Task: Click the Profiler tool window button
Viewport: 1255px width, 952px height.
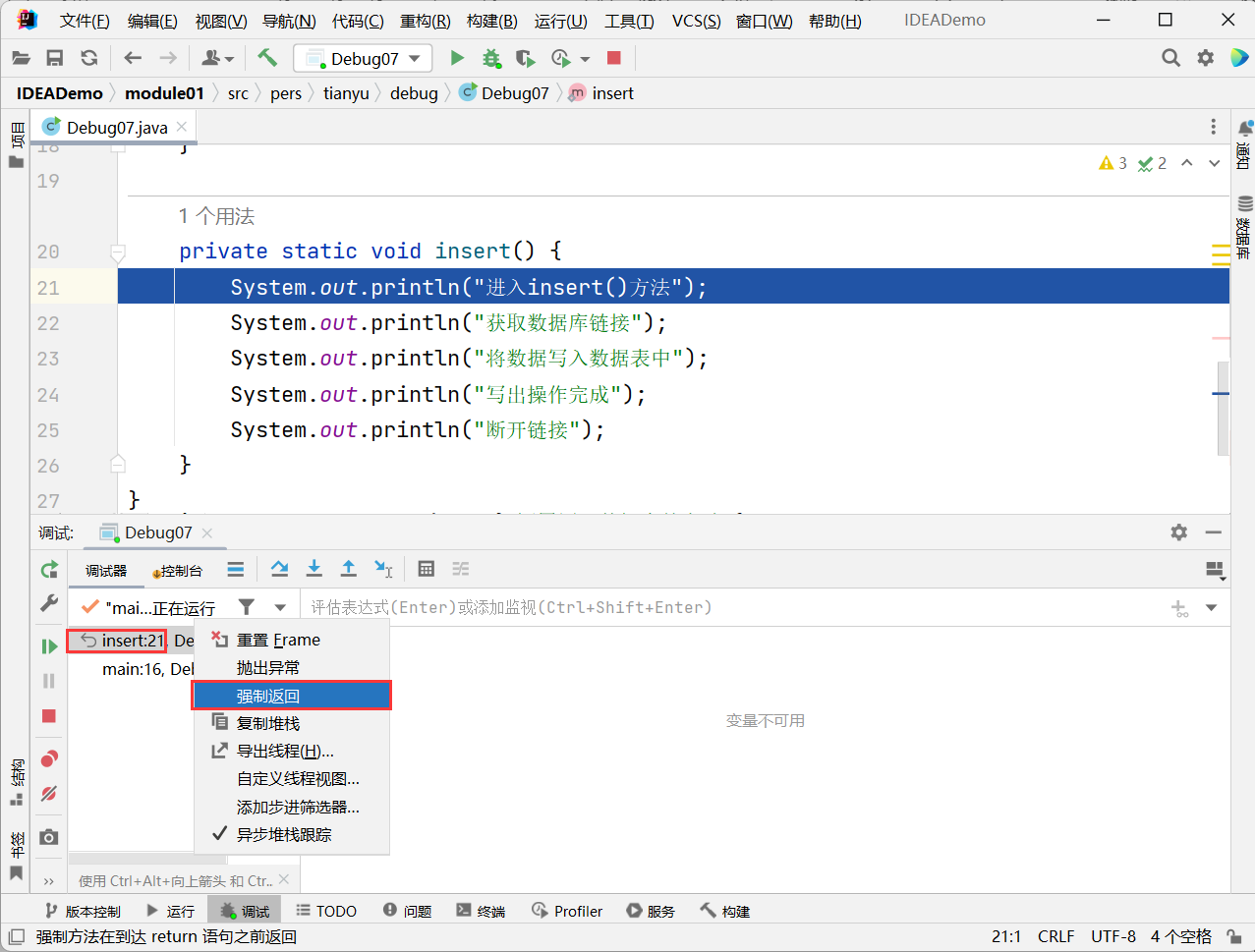Action: coord(567,911)
